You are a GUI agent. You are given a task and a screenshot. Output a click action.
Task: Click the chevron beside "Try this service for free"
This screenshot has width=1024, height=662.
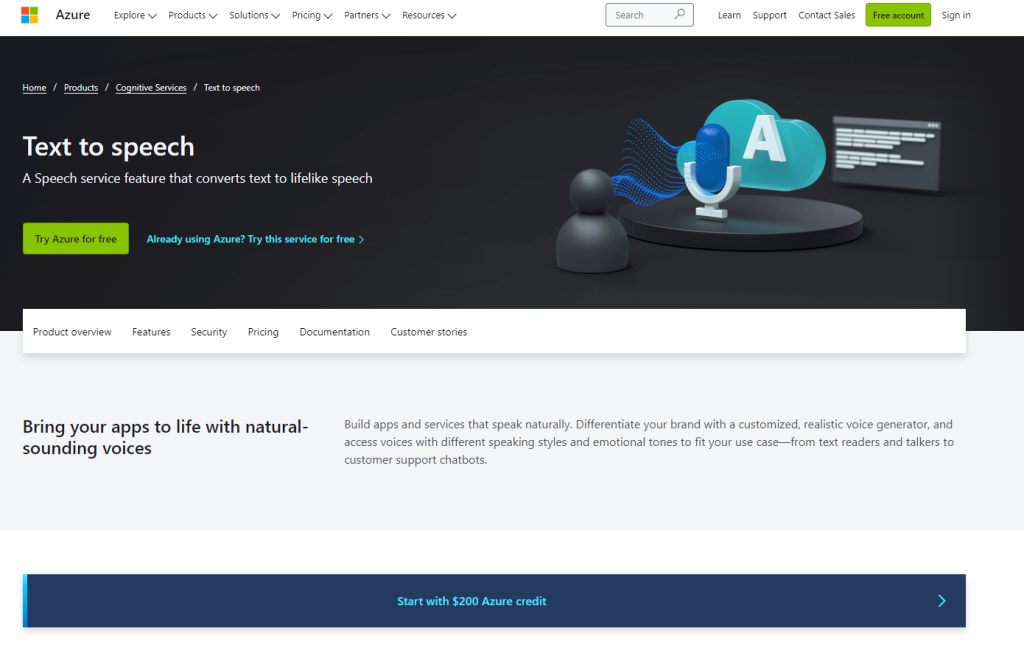[362, 239]
